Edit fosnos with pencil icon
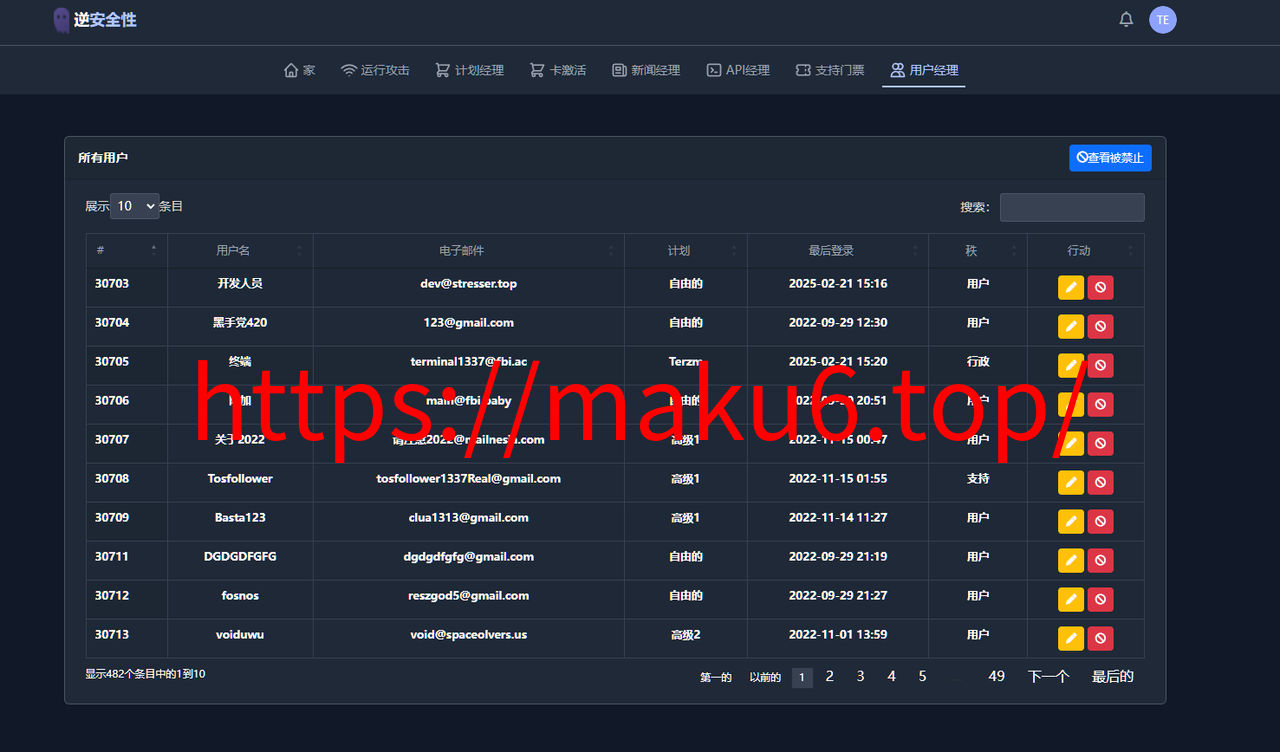1280x752 pixels. [1071, 599]
